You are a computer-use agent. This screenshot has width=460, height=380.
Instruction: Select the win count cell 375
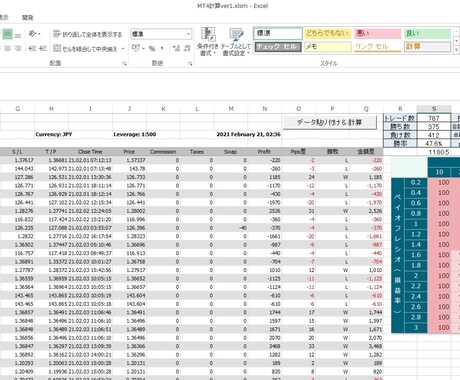click(434, 127)
